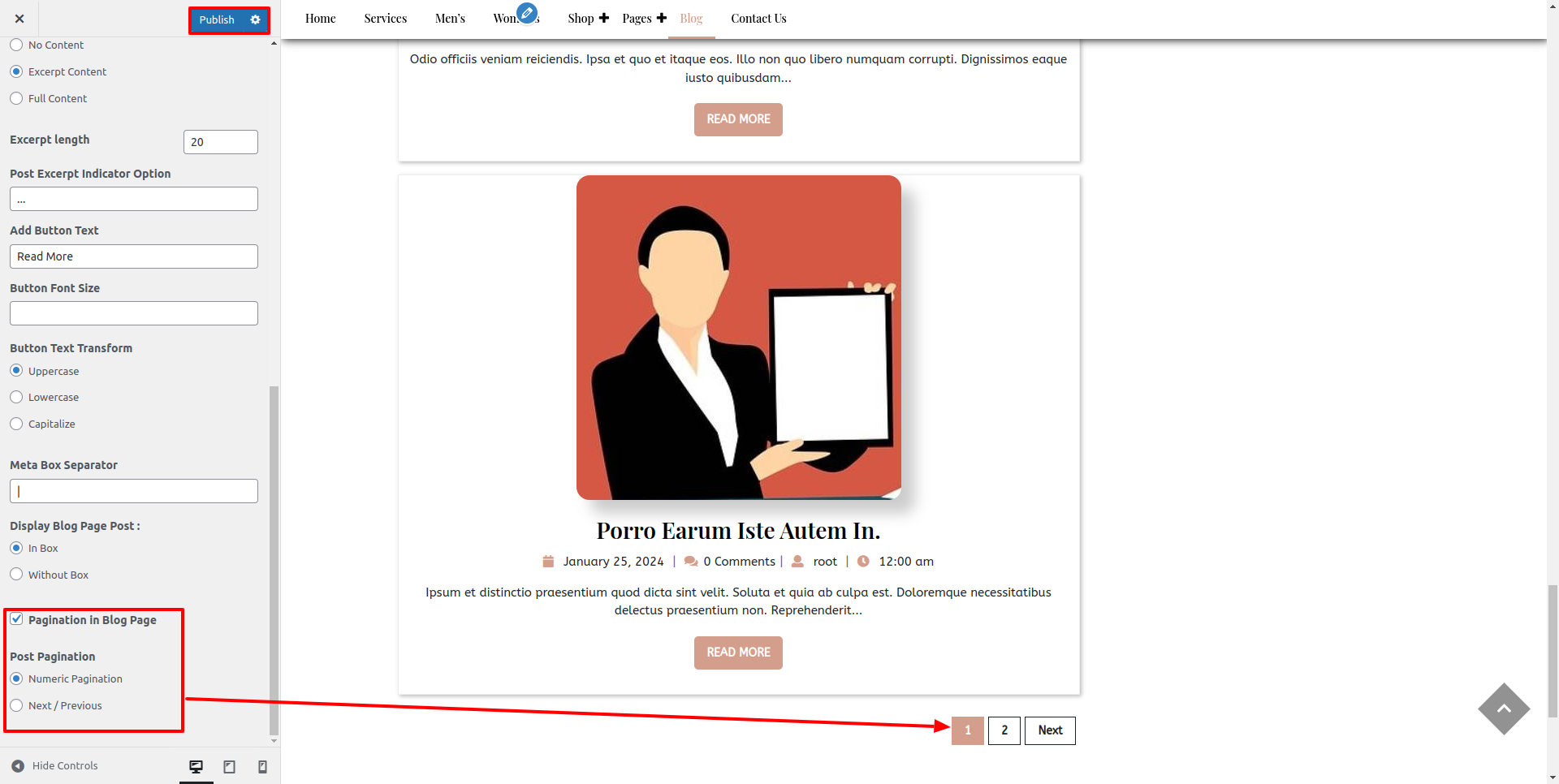The height and width of the screenshot is (784, 1559).
Task: Switch to desktop preview device
Action: coord(196,767)
